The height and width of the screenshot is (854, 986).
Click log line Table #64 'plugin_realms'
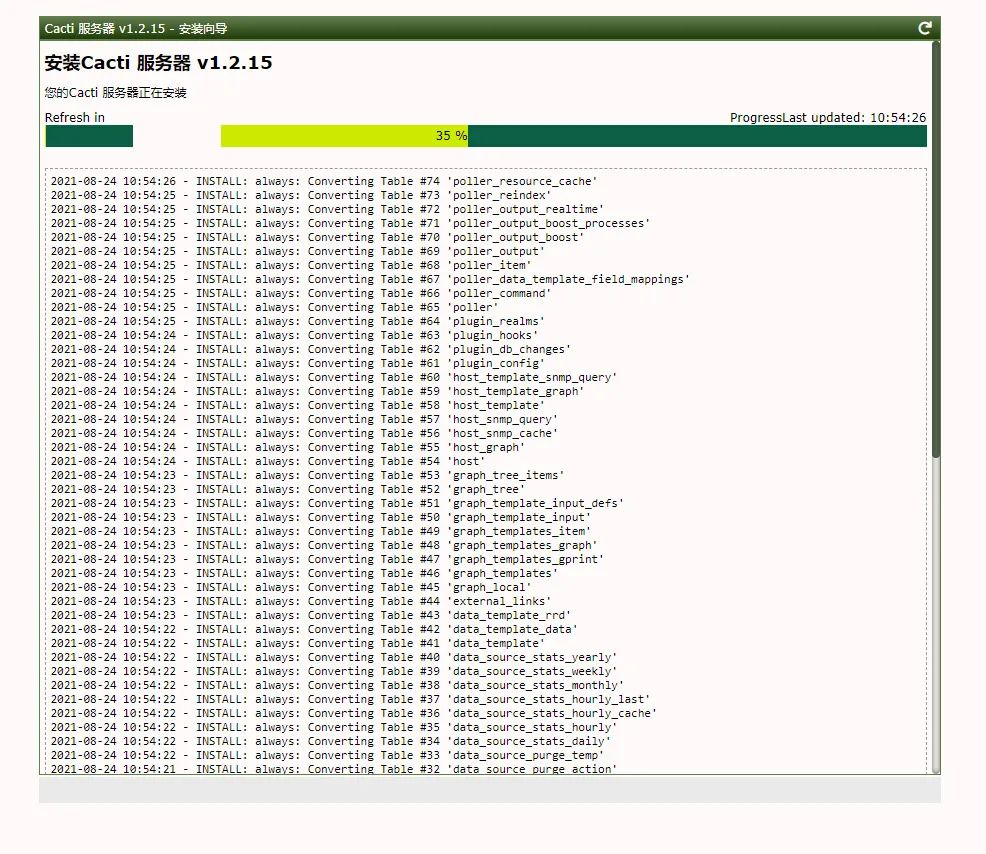point(297,321)
